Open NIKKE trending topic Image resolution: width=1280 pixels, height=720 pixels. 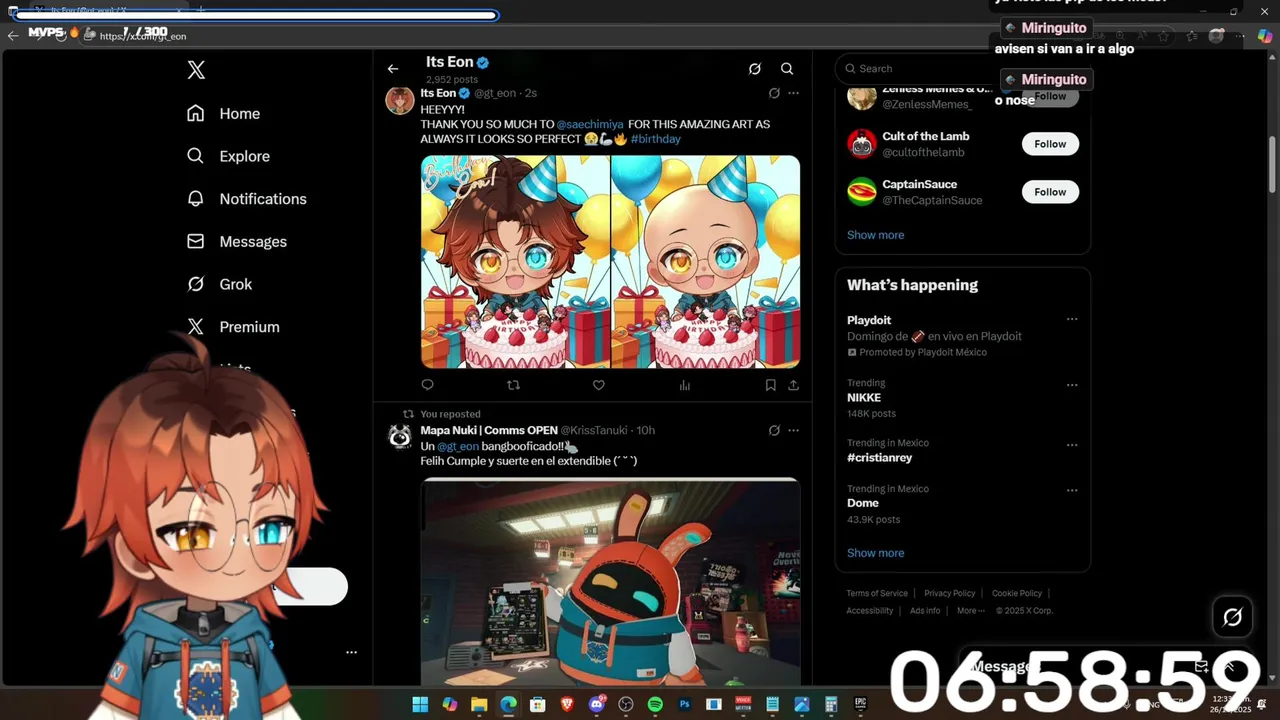tap(864, 398)
